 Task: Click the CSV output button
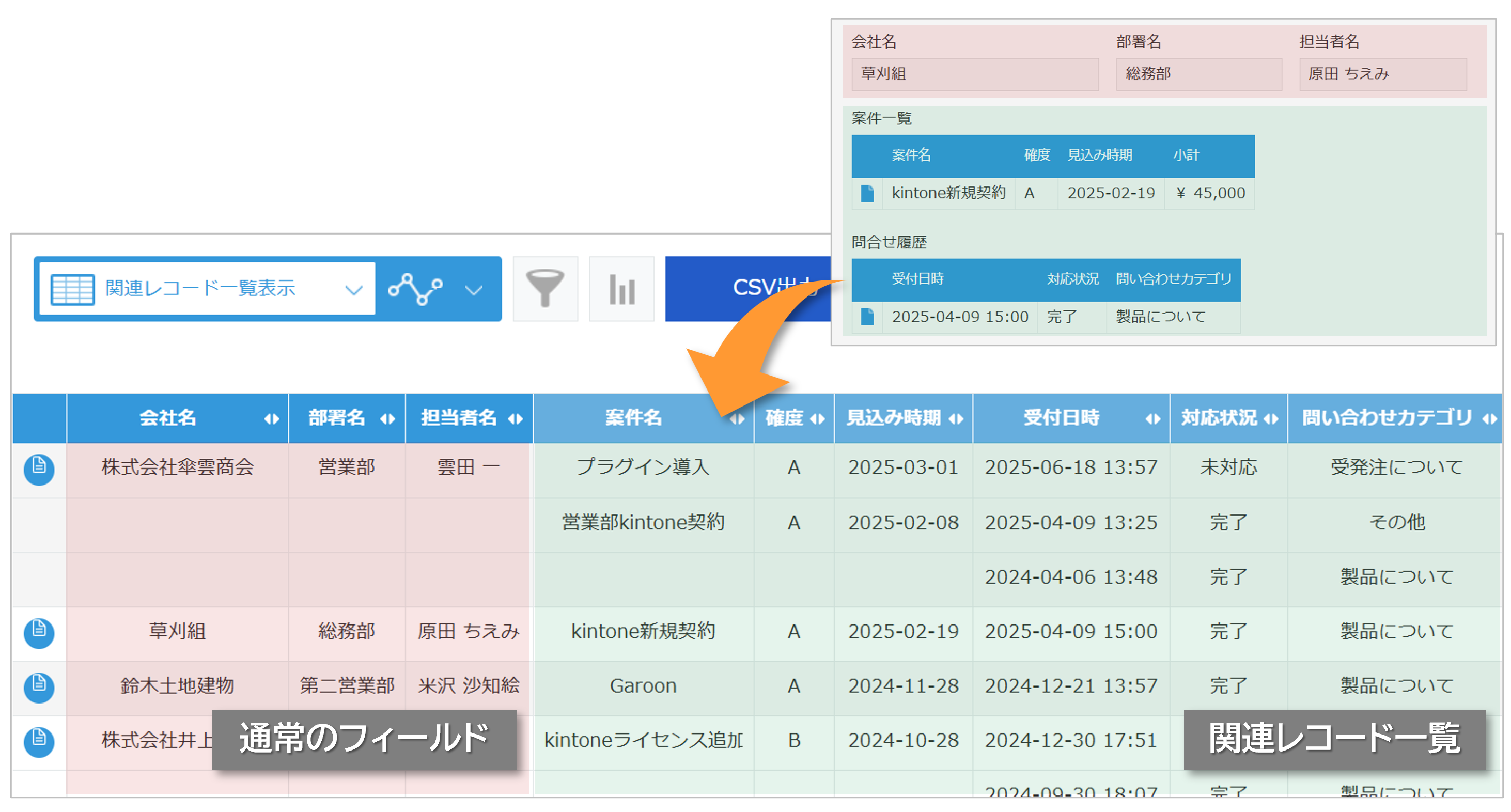749,289
